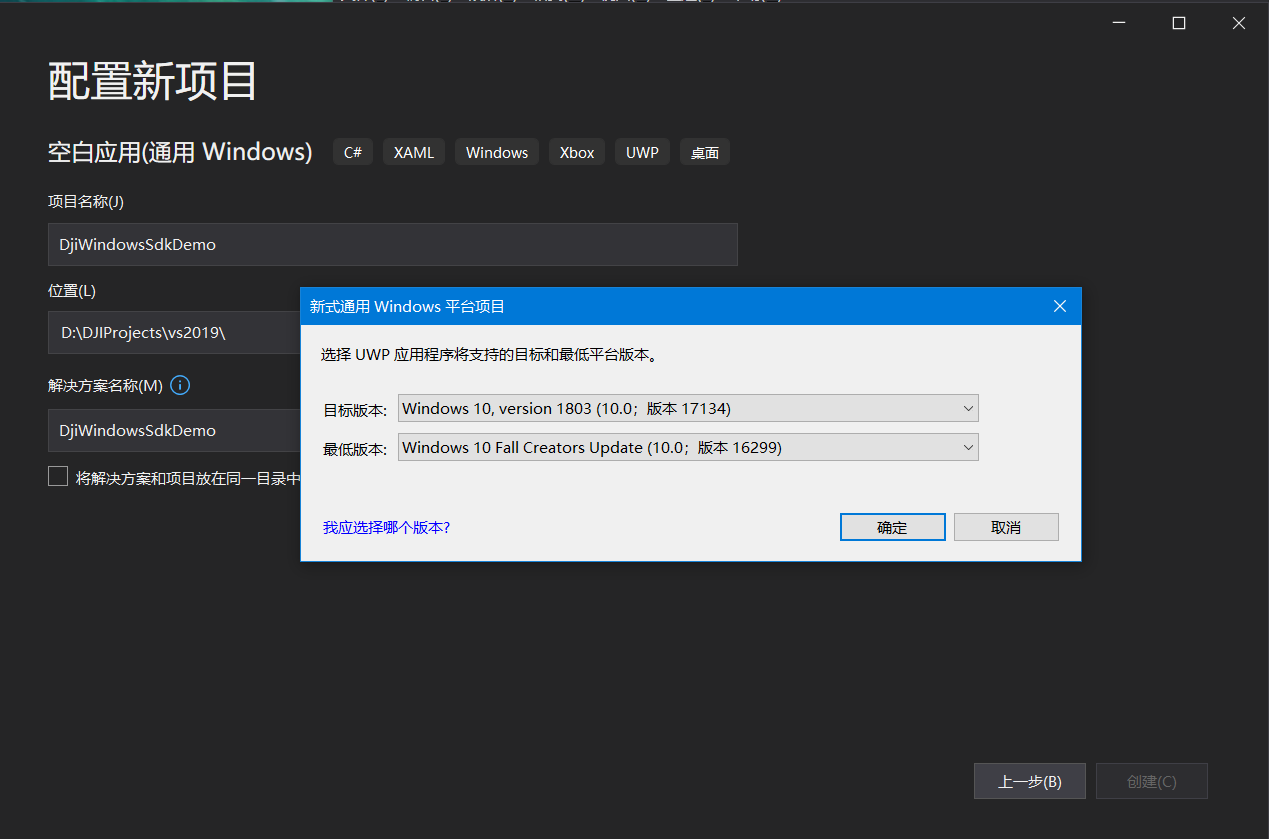Cancel the UWP version dialog with 取消
The image size is (1269, 839).
1006,527
